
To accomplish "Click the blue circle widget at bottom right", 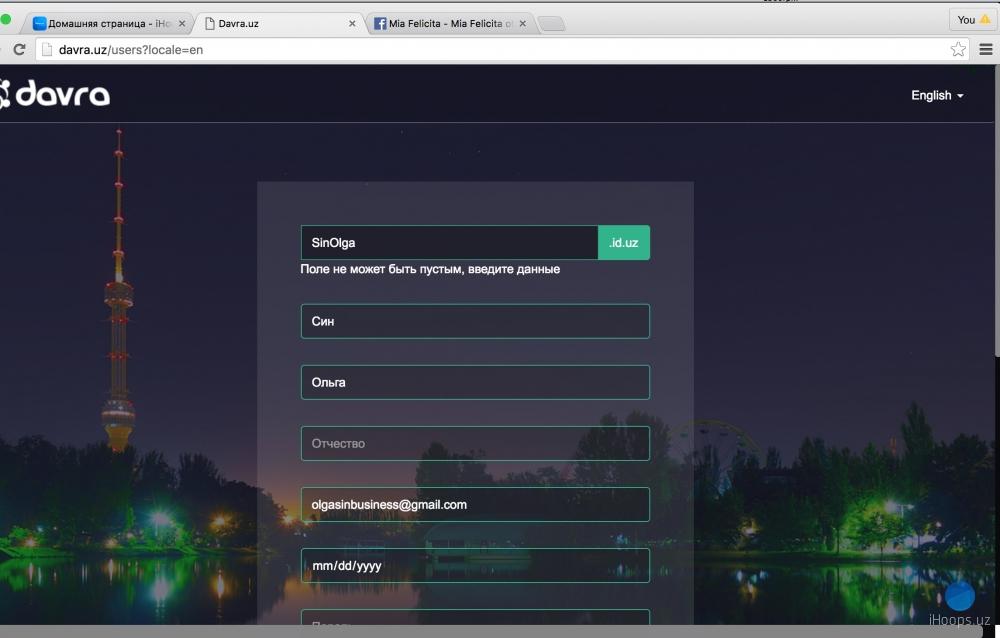I will 960,596.
